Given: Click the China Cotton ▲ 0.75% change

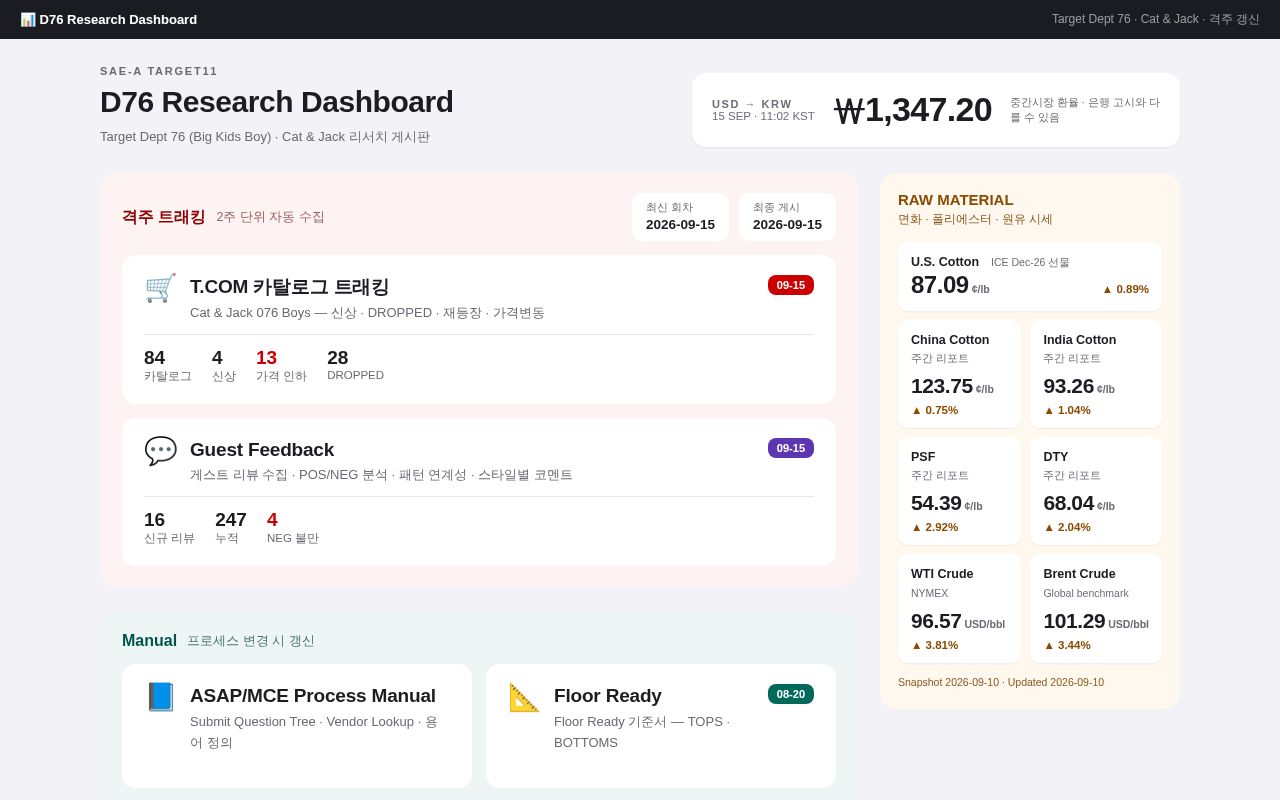Looking at the screenshot, I should coord(934,410).
